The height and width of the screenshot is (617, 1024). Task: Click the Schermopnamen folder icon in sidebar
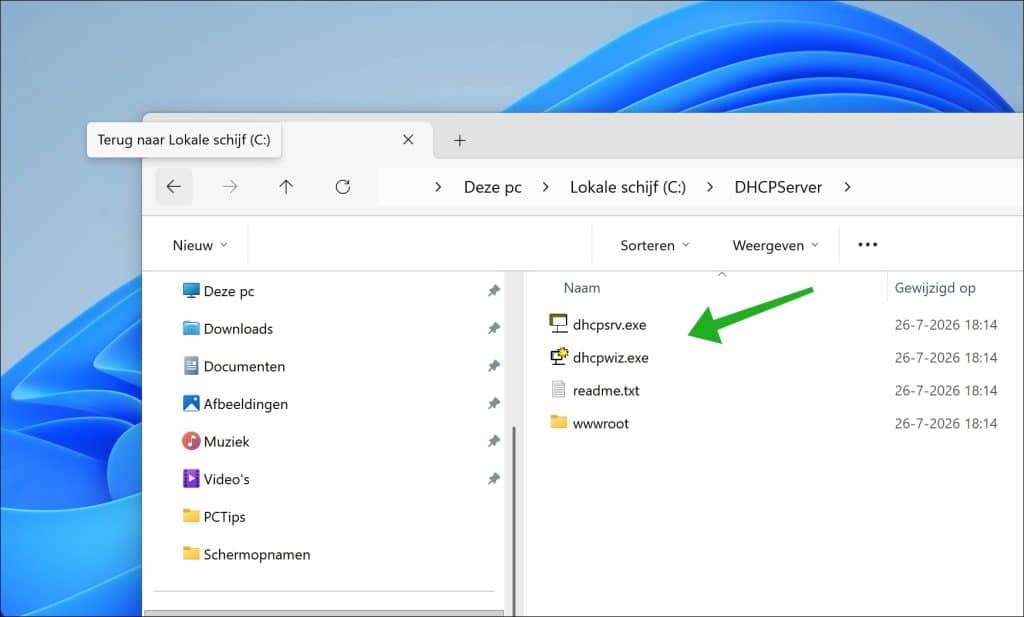tap(191, 554)
